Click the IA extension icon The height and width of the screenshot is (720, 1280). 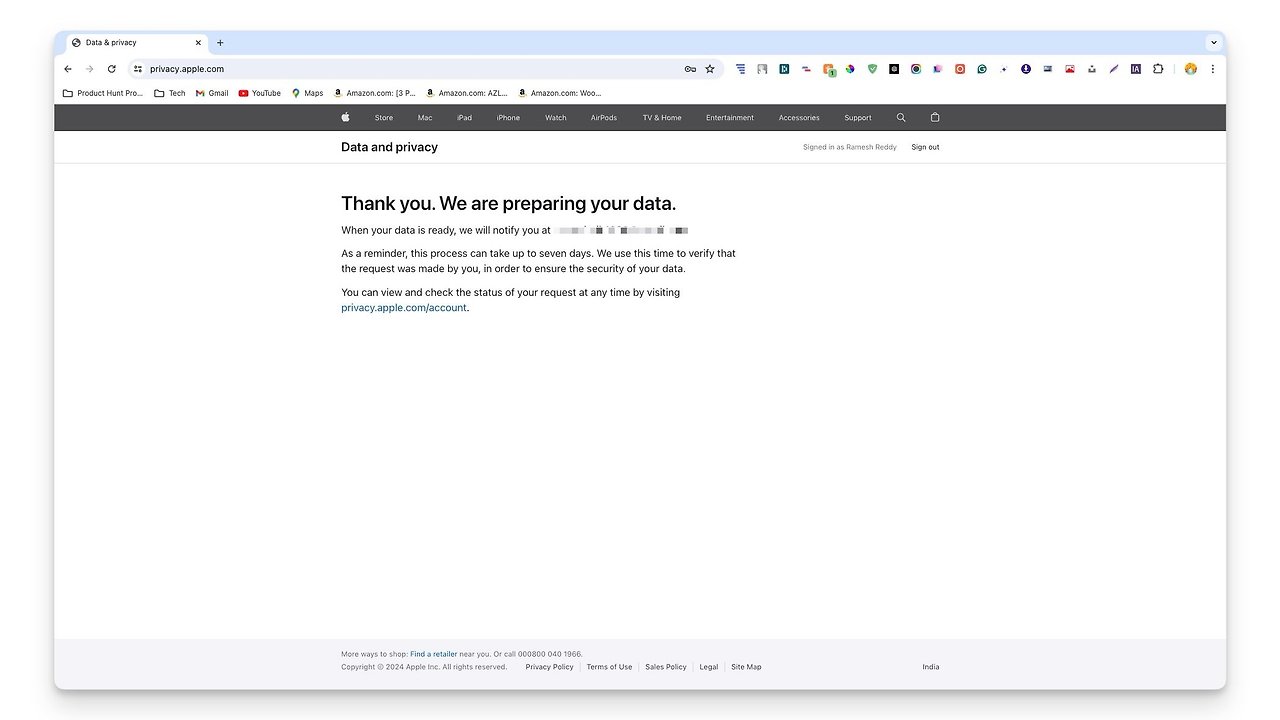[1136, 69]
